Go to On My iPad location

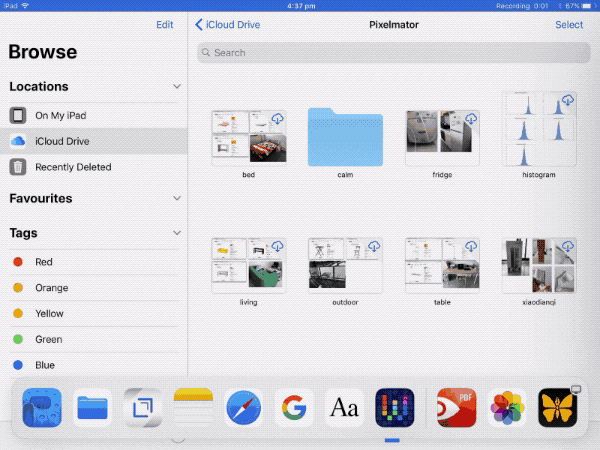[x=62, y=116]
